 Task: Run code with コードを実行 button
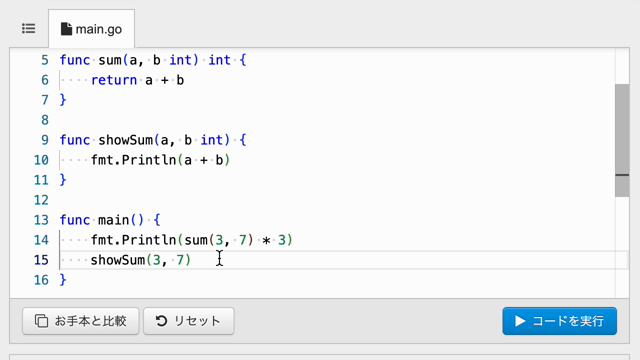click(x=560, y=321)
